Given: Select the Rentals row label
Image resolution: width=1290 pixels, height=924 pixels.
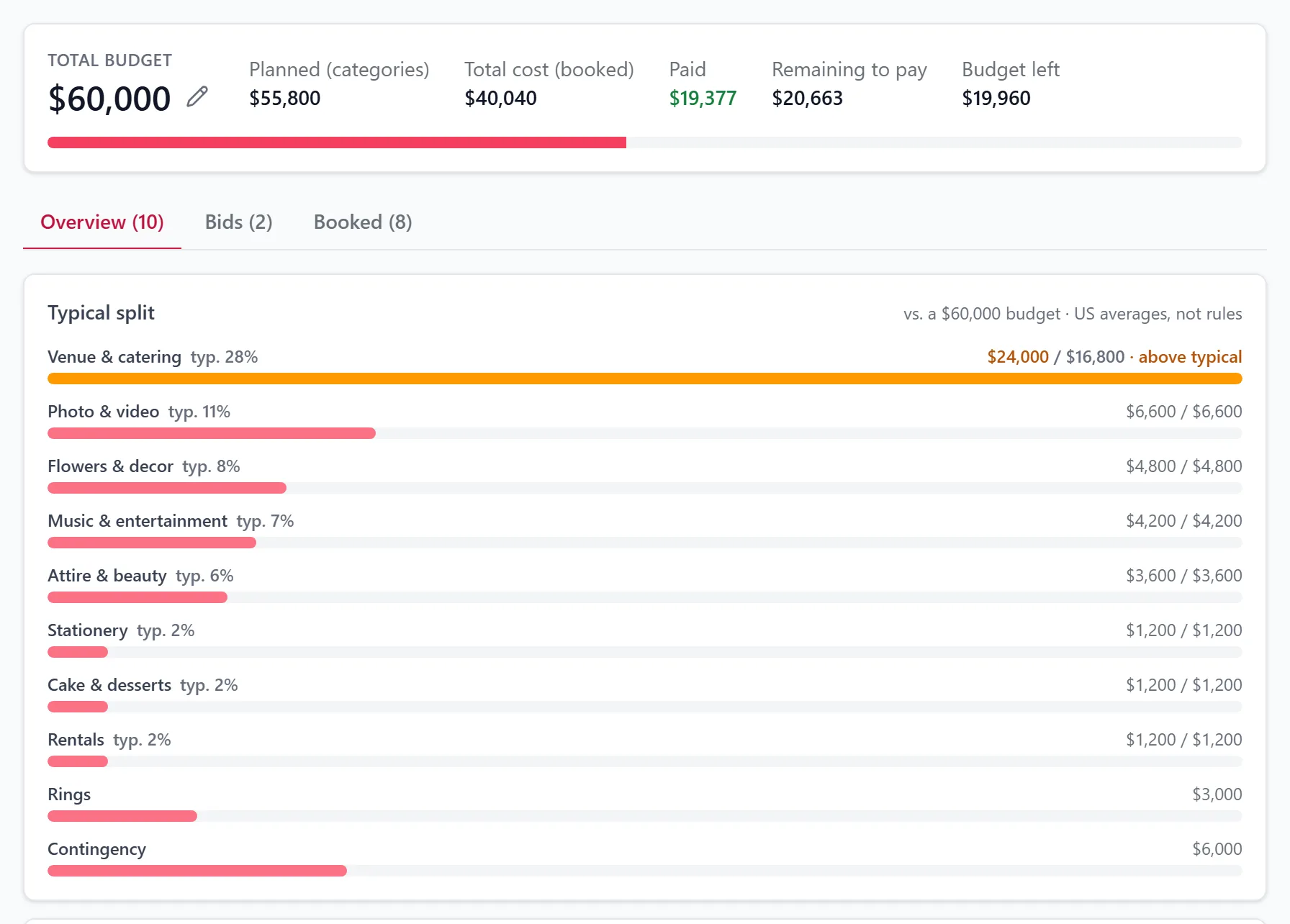Looking at the screenshot, I should pos(76,740).
